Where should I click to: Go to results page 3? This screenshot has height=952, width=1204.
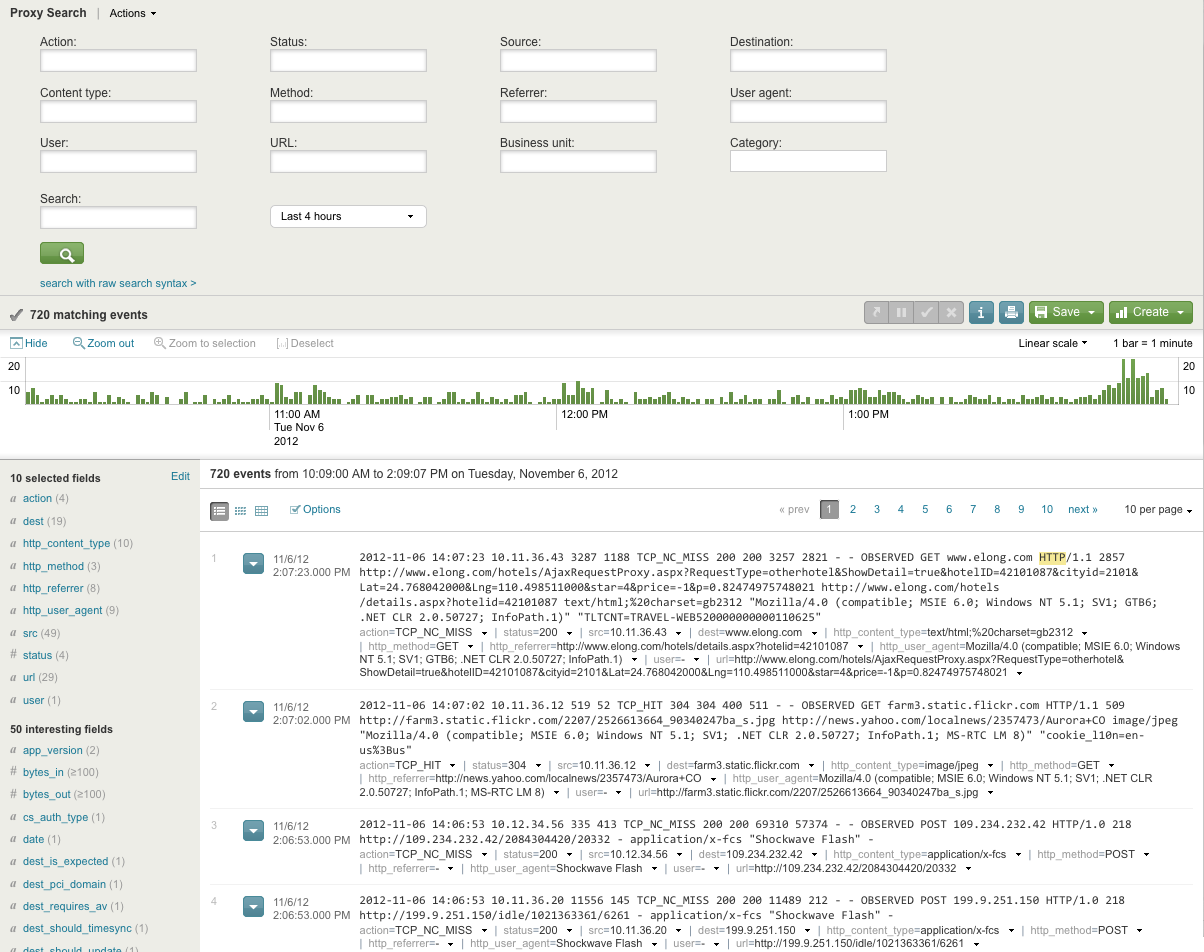pos(877,510)
